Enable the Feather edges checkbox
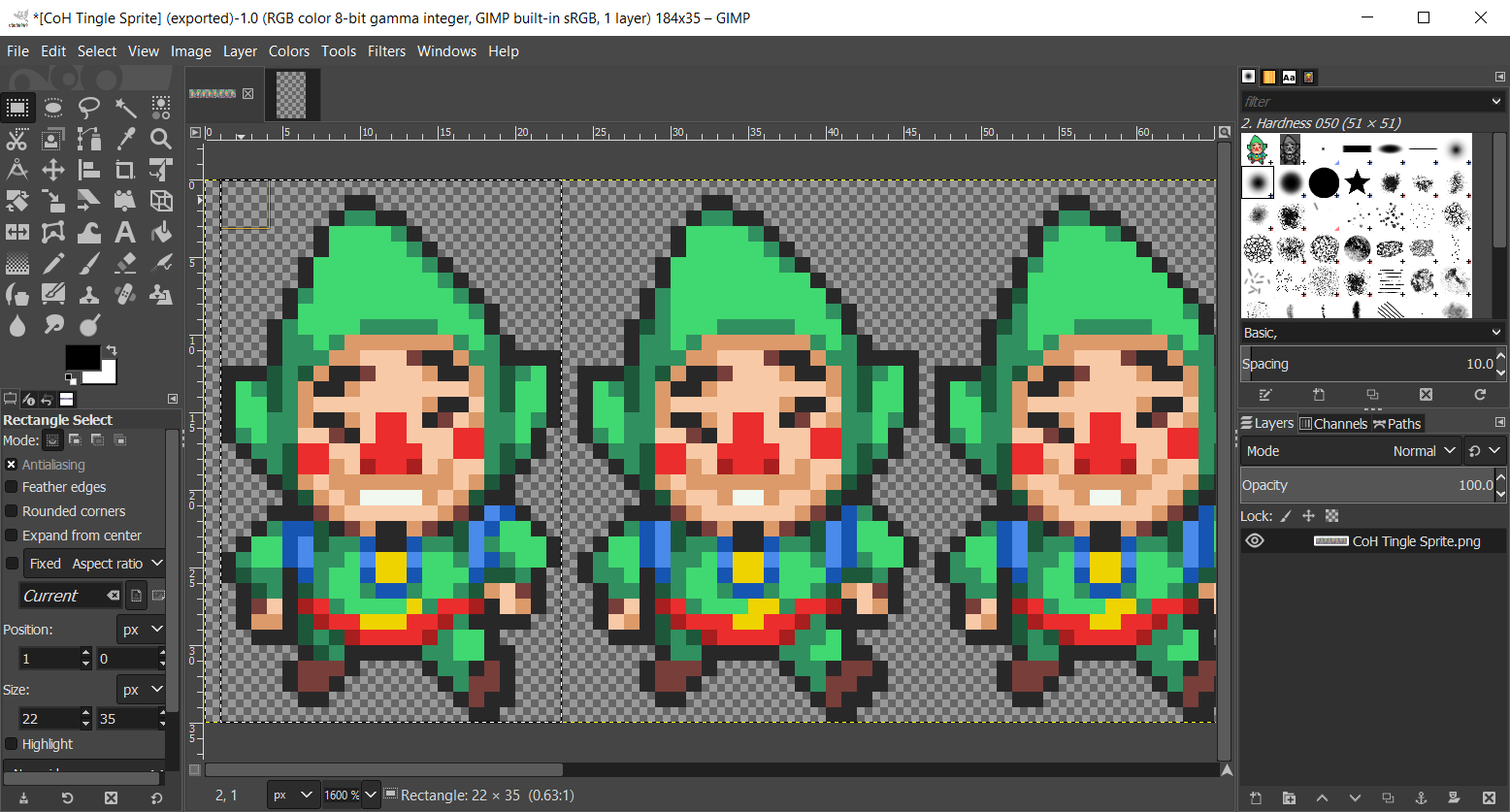 pos(12,487)
